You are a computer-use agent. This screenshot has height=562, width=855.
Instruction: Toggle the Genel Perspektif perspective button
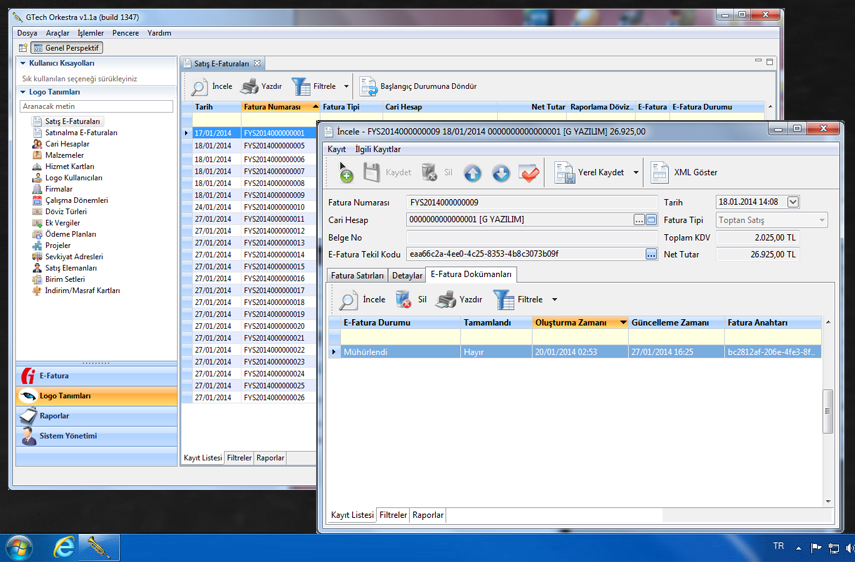click(x=67, y=48)
